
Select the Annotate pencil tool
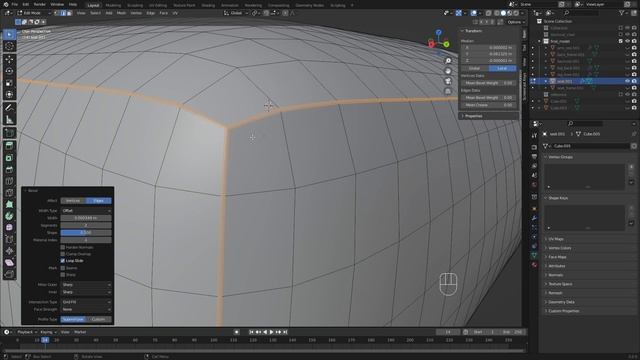point(9,108)
